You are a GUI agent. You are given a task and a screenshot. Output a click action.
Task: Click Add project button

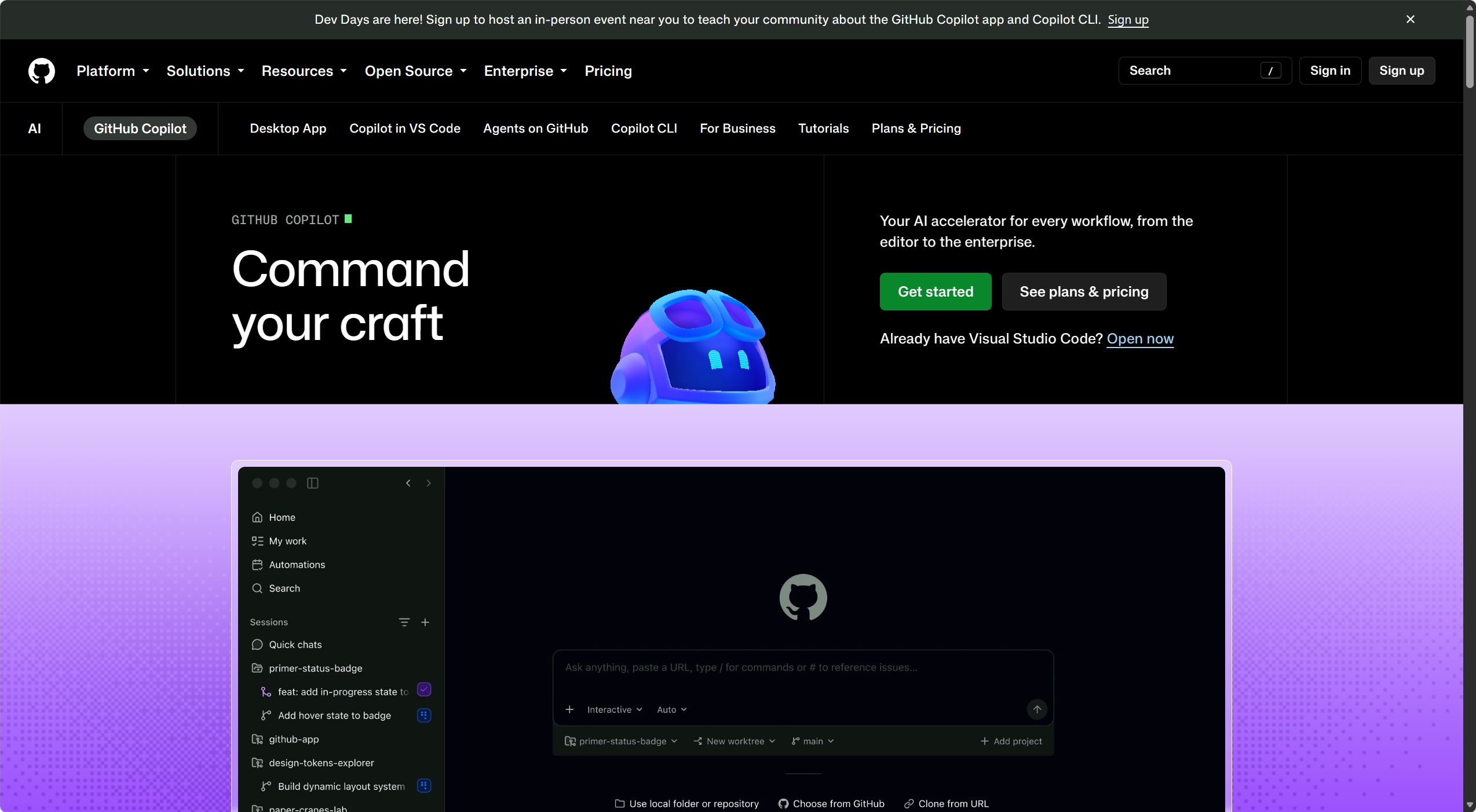[x=1011, y=741]
